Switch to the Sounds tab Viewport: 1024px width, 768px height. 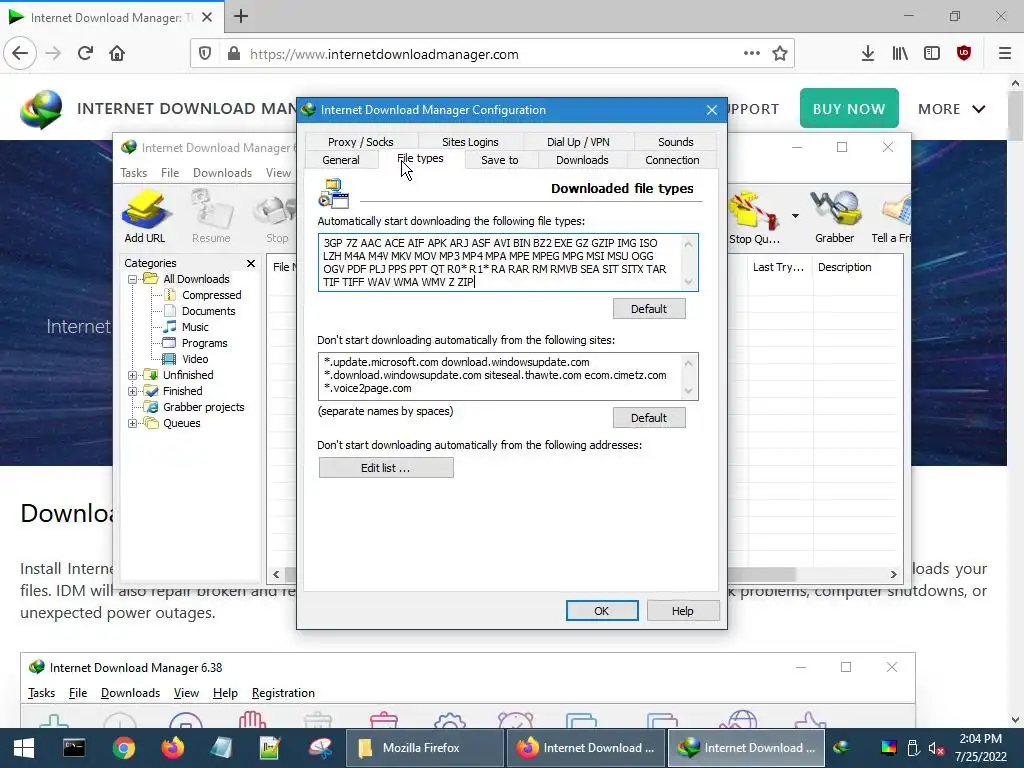[x=675, y=142]
